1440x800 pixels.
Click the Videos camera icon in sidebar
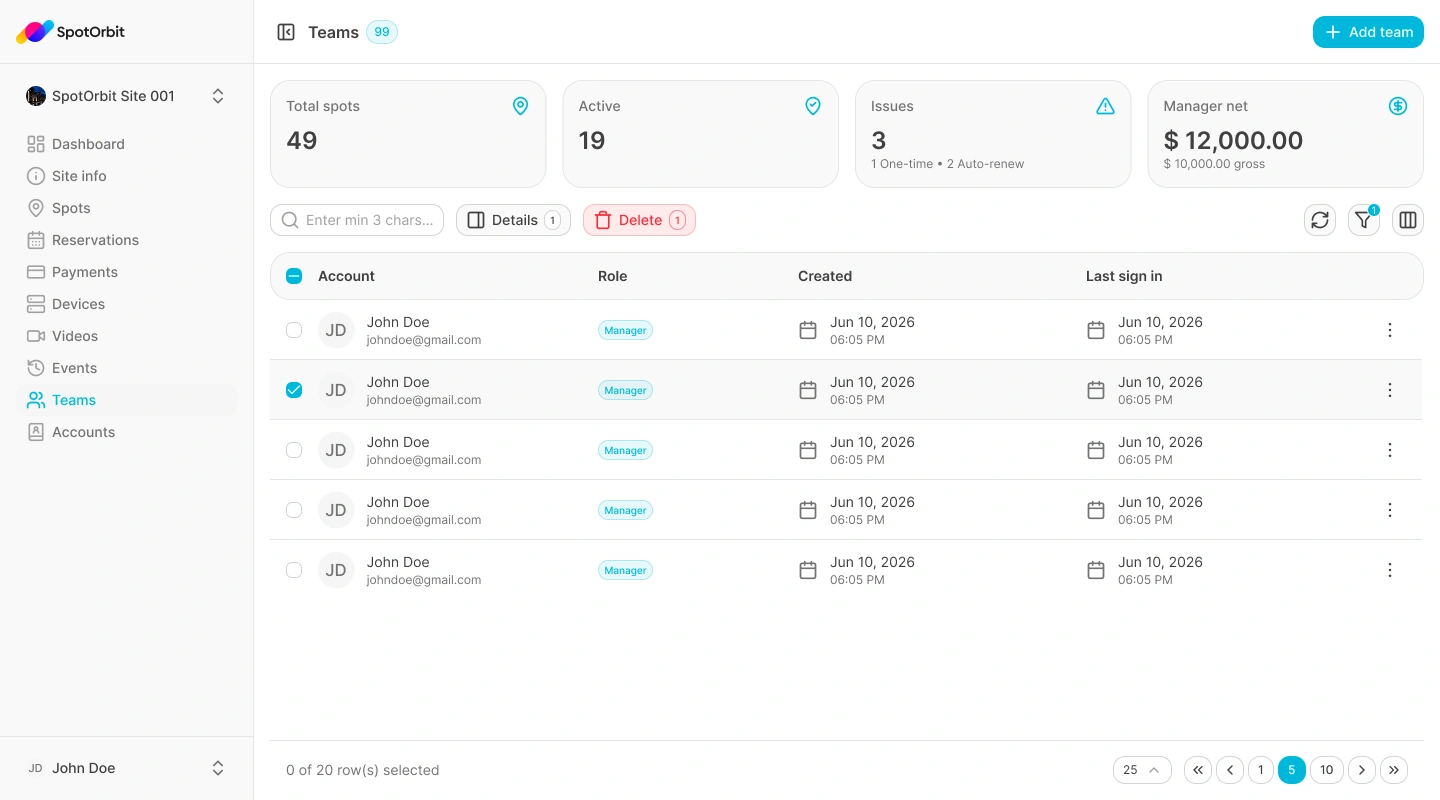pos(36,336)
